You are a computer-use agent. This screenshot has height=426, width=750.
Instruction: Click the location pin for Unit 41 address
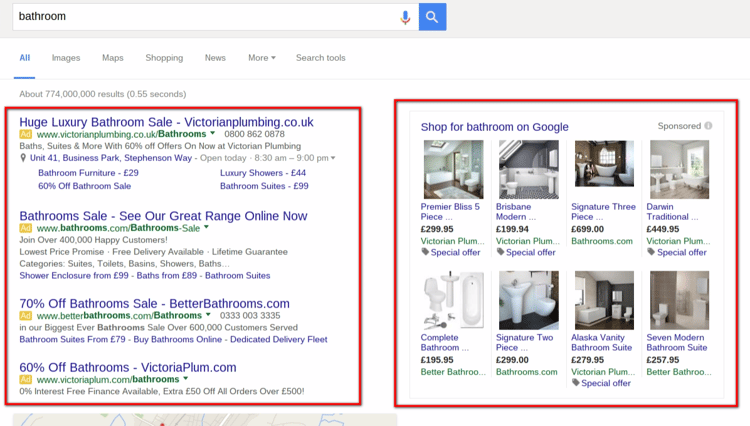pos(23,158)
